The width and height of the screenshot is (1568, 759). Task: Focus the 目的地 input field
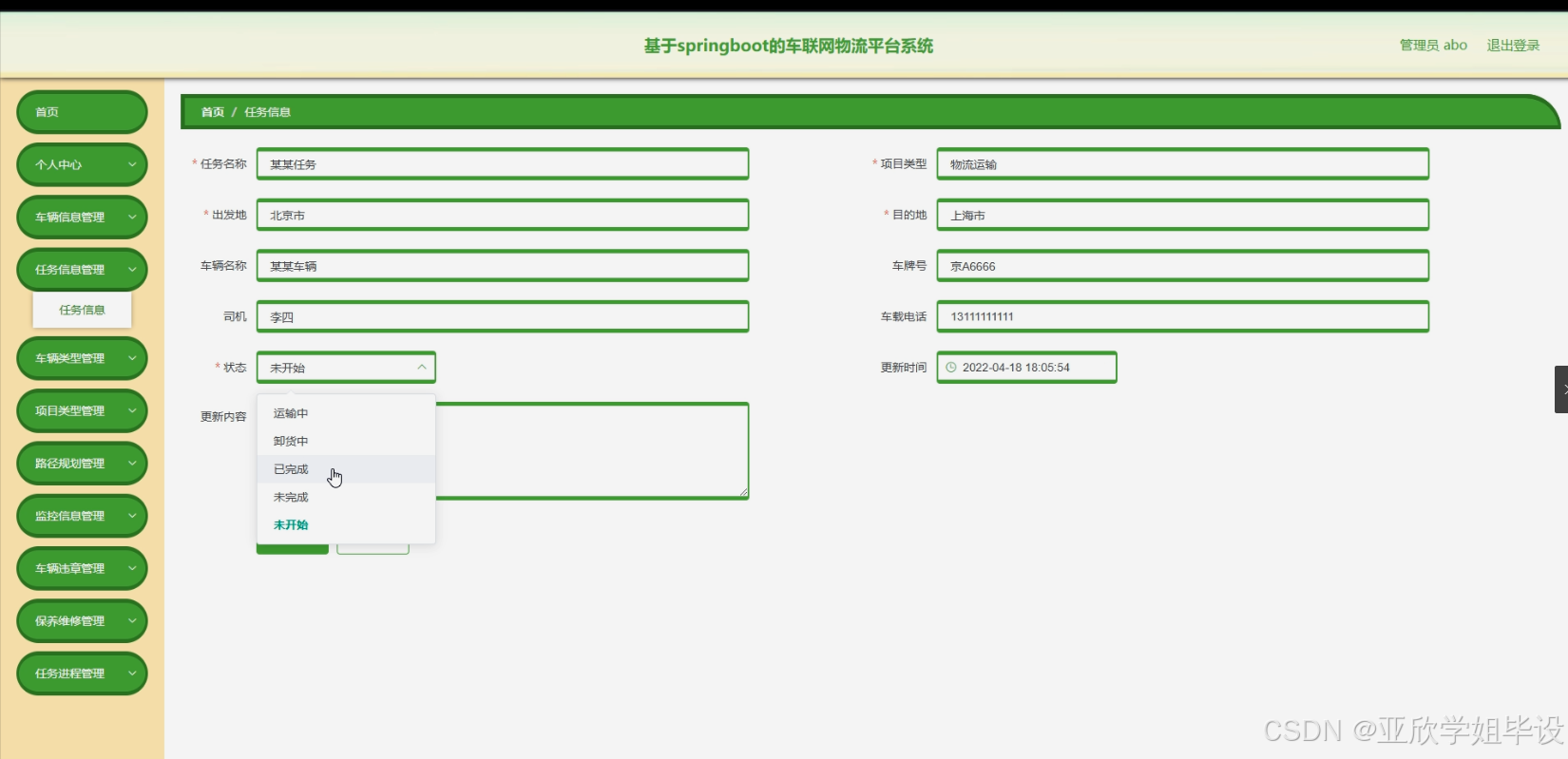click(1183, 215)
